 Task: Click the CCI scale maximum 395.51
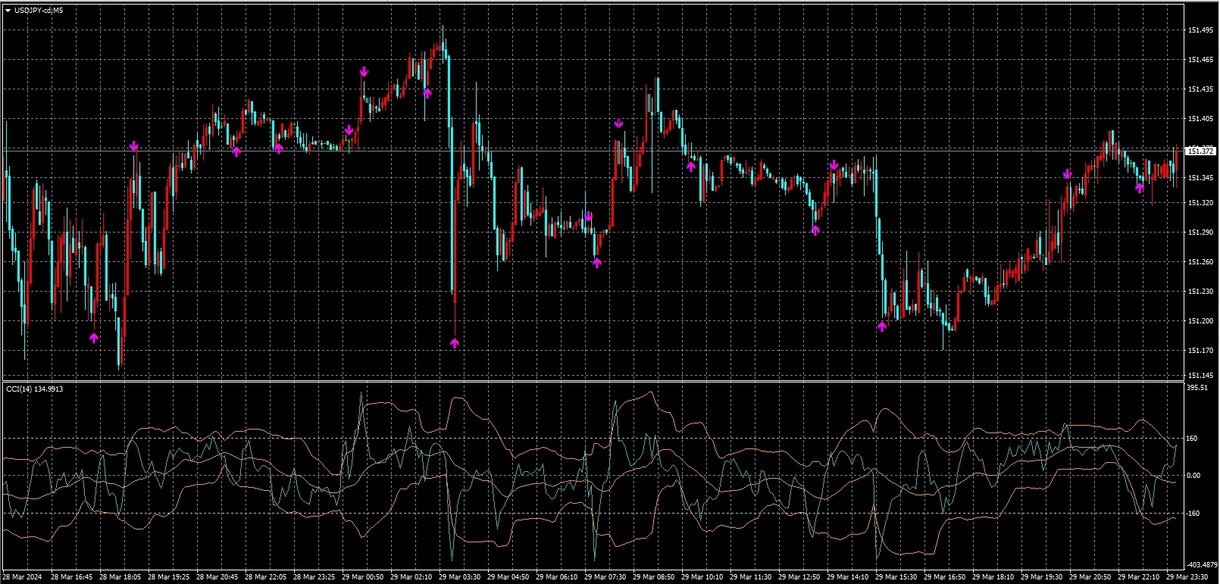click(1198, 388)
